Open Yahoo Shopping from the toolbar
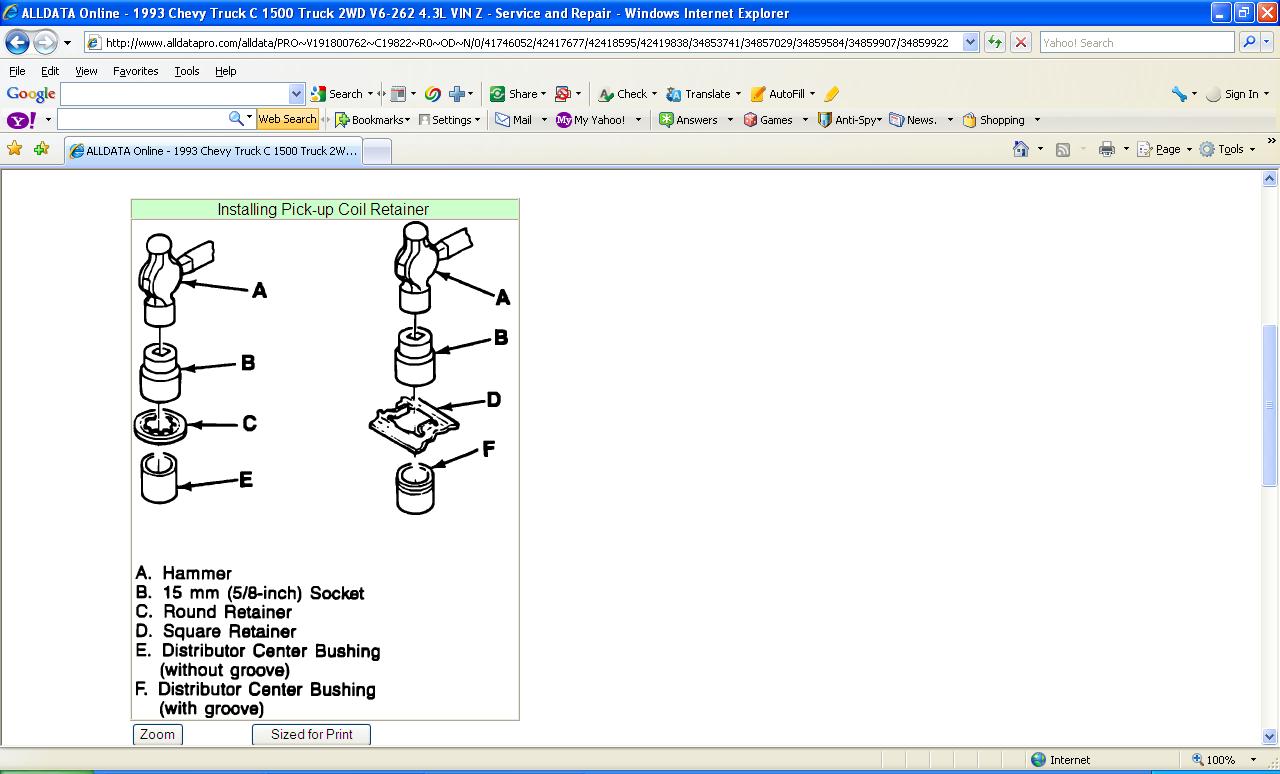 [994, 120]
